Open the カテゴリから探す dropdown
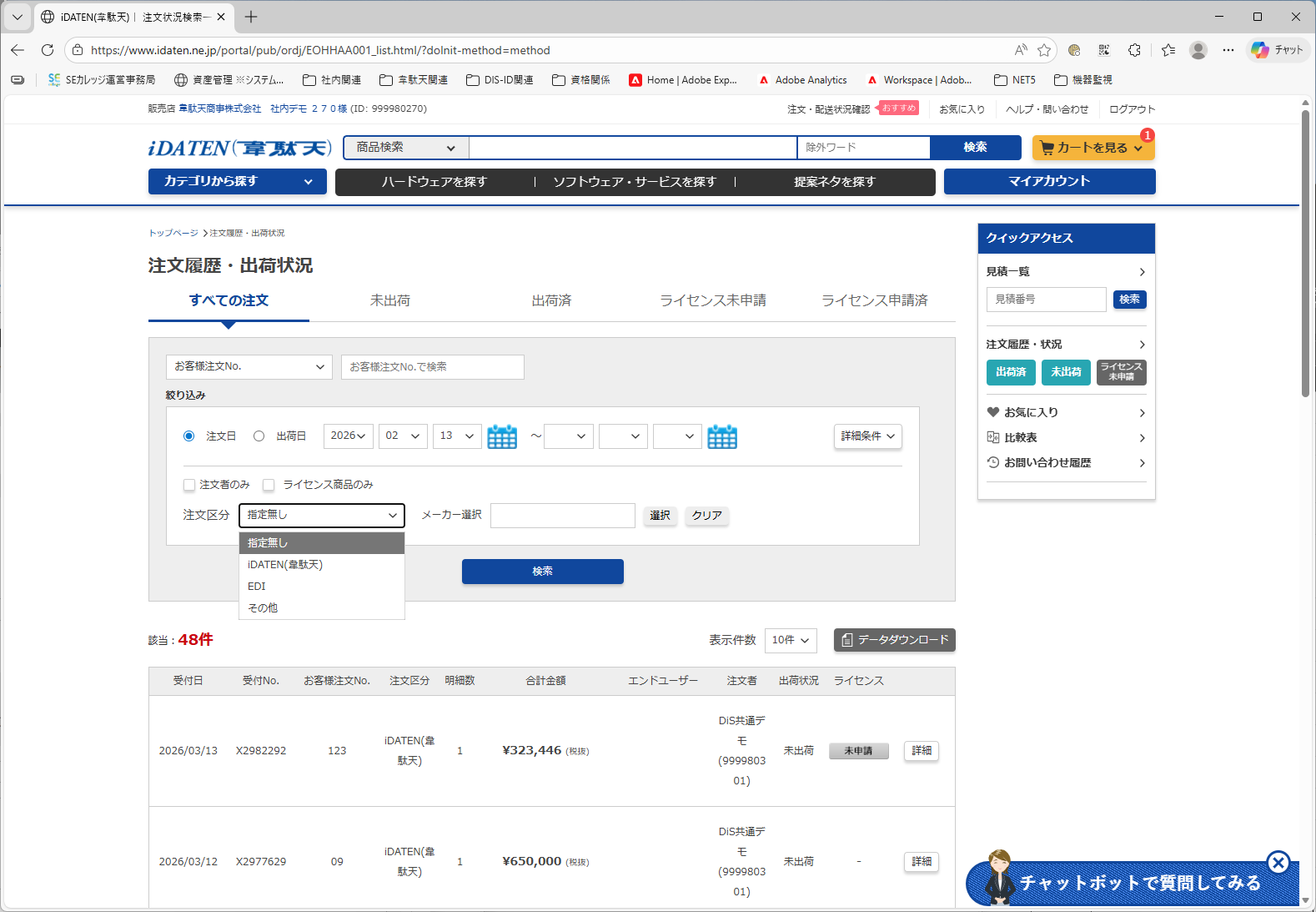Screen dimensions: 1316x912 pyautogui.click(x=237, y=181)
